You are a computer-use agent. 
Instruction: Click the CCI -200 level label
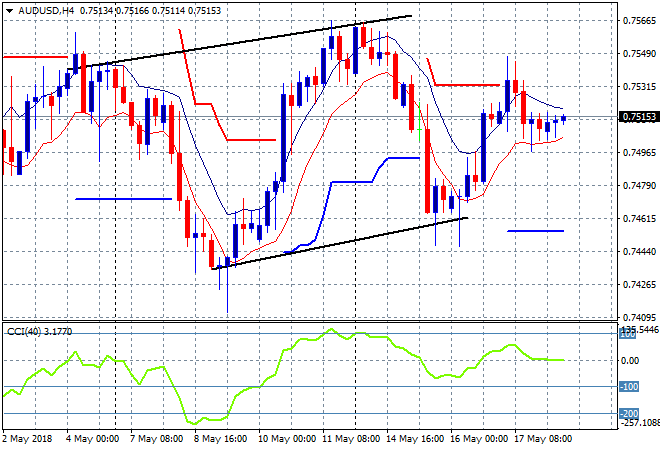[629, 413]
